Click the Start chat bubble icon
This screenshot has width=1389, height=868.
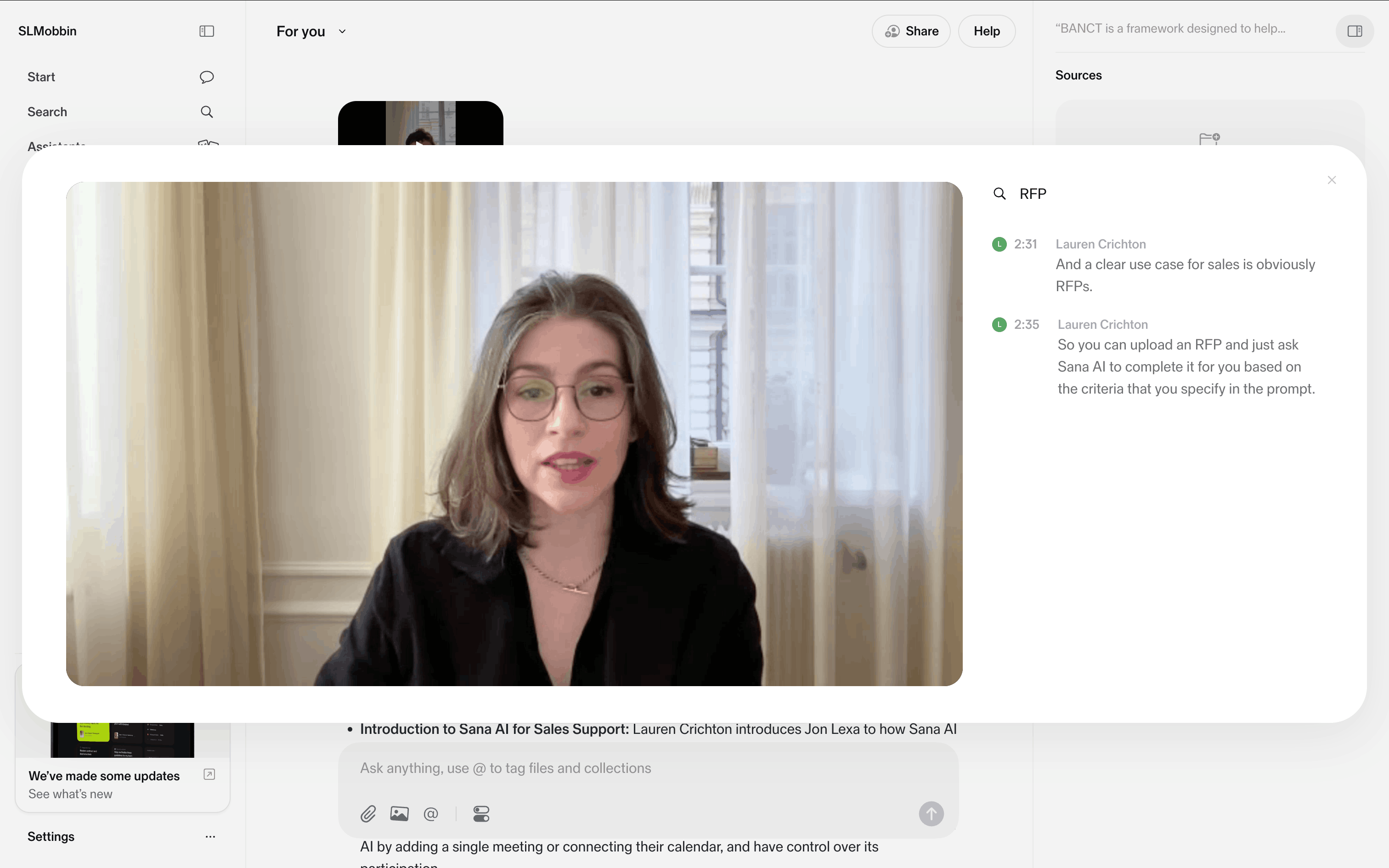coord(207,77)
